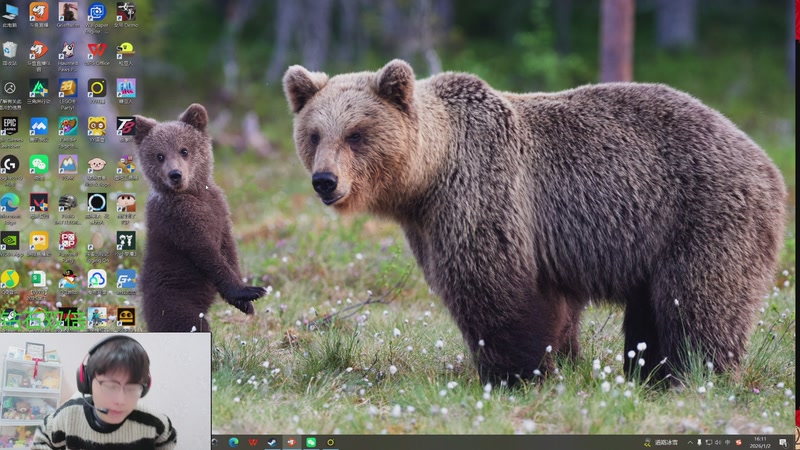Image resolution: width=800 pixels, height=450 pixels.
Task: Open the blue G+ desktop shortcut
Action: (x=126, y=282)
